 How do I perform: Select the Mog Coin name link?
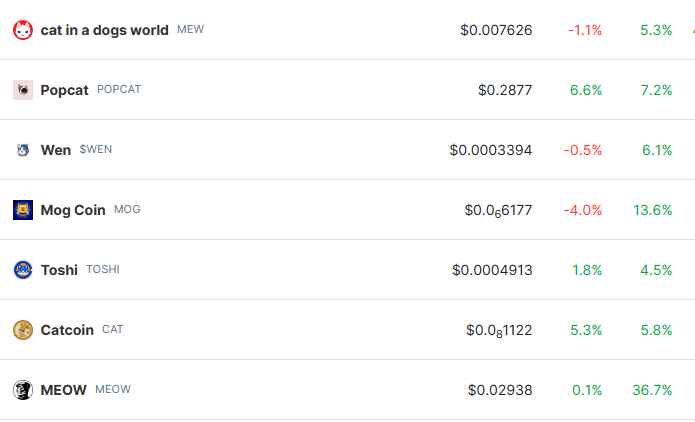(73, 210)
